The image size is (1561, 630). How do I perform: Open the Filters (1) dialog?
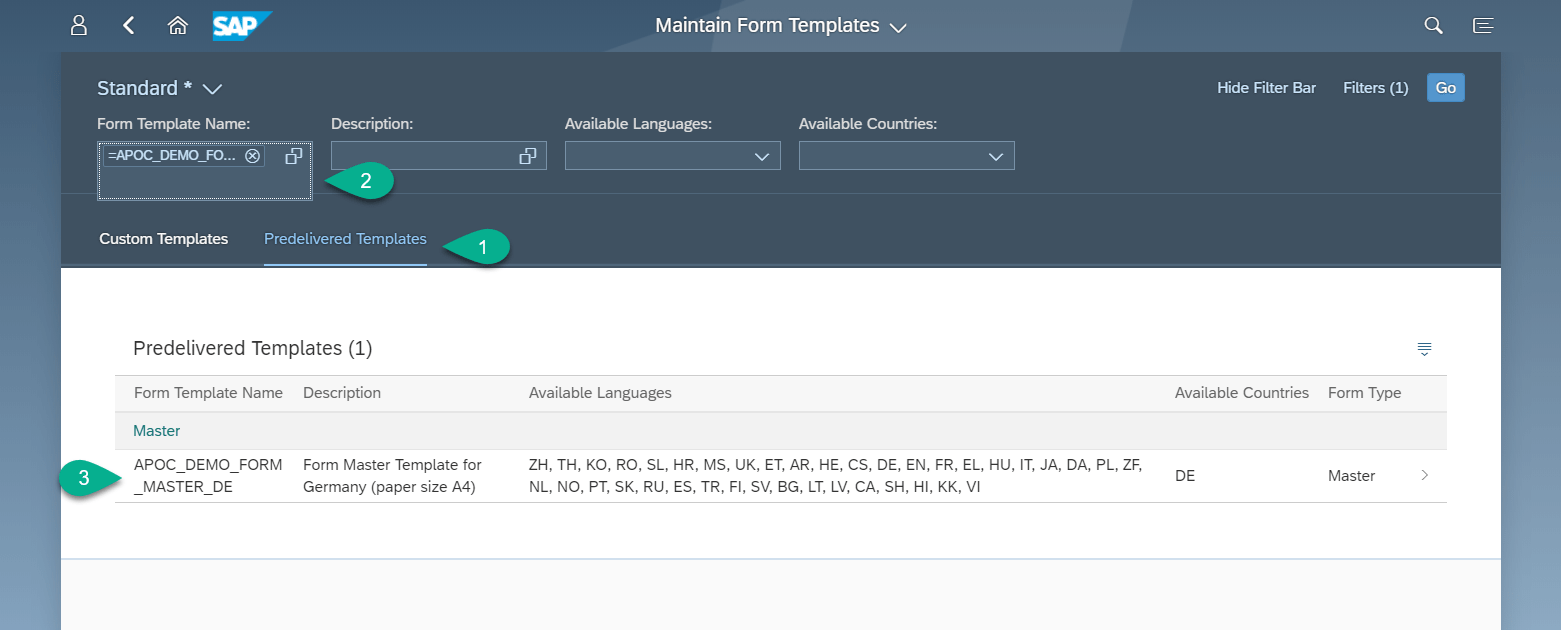tap(1375, 88)
